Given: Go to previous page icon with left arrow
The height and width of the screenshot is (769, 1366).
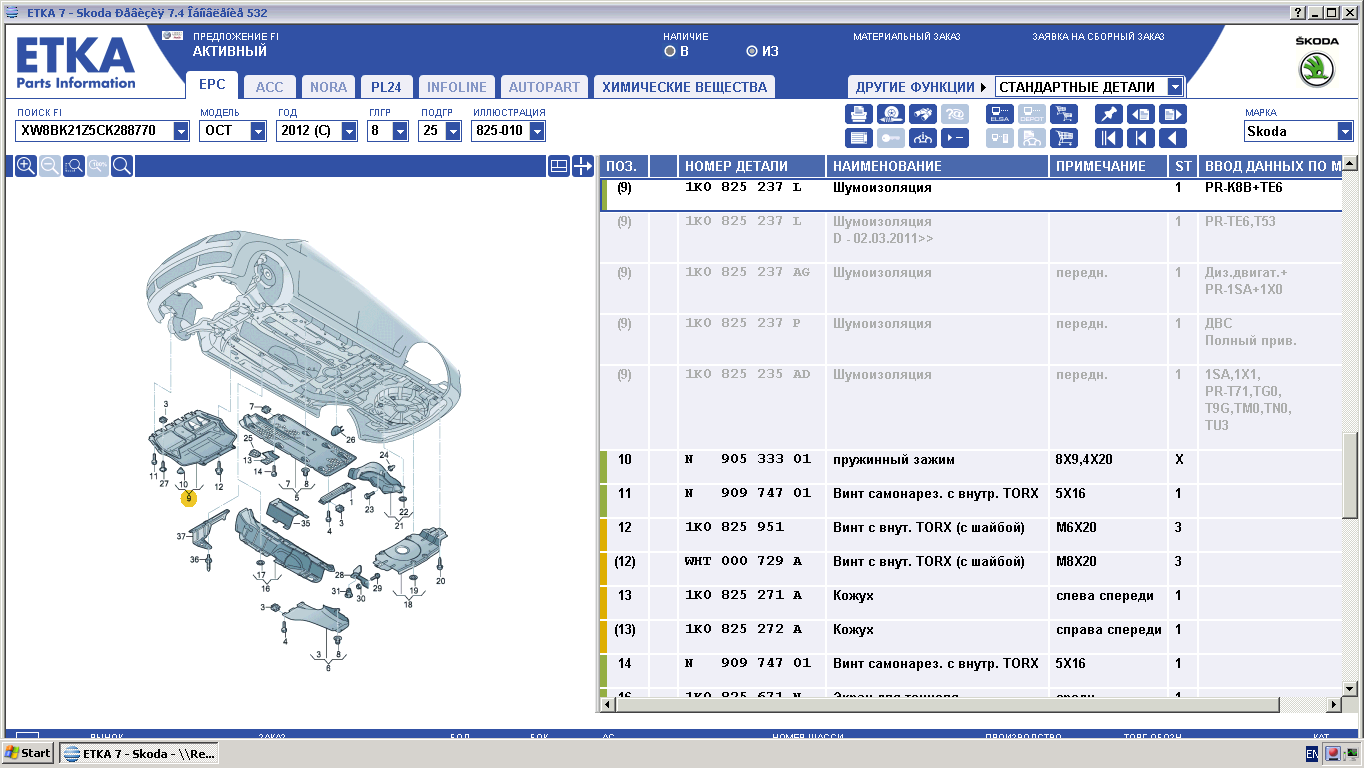Looking at the screenshot, I should [x=1141, y=113].
